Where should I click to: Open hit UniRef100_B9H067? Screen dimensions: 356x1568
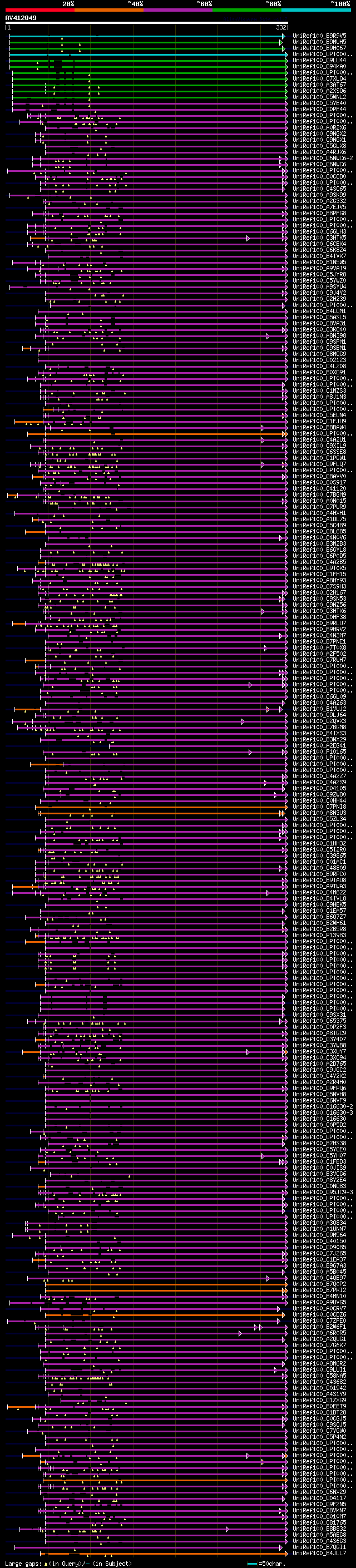click(319, 48)
